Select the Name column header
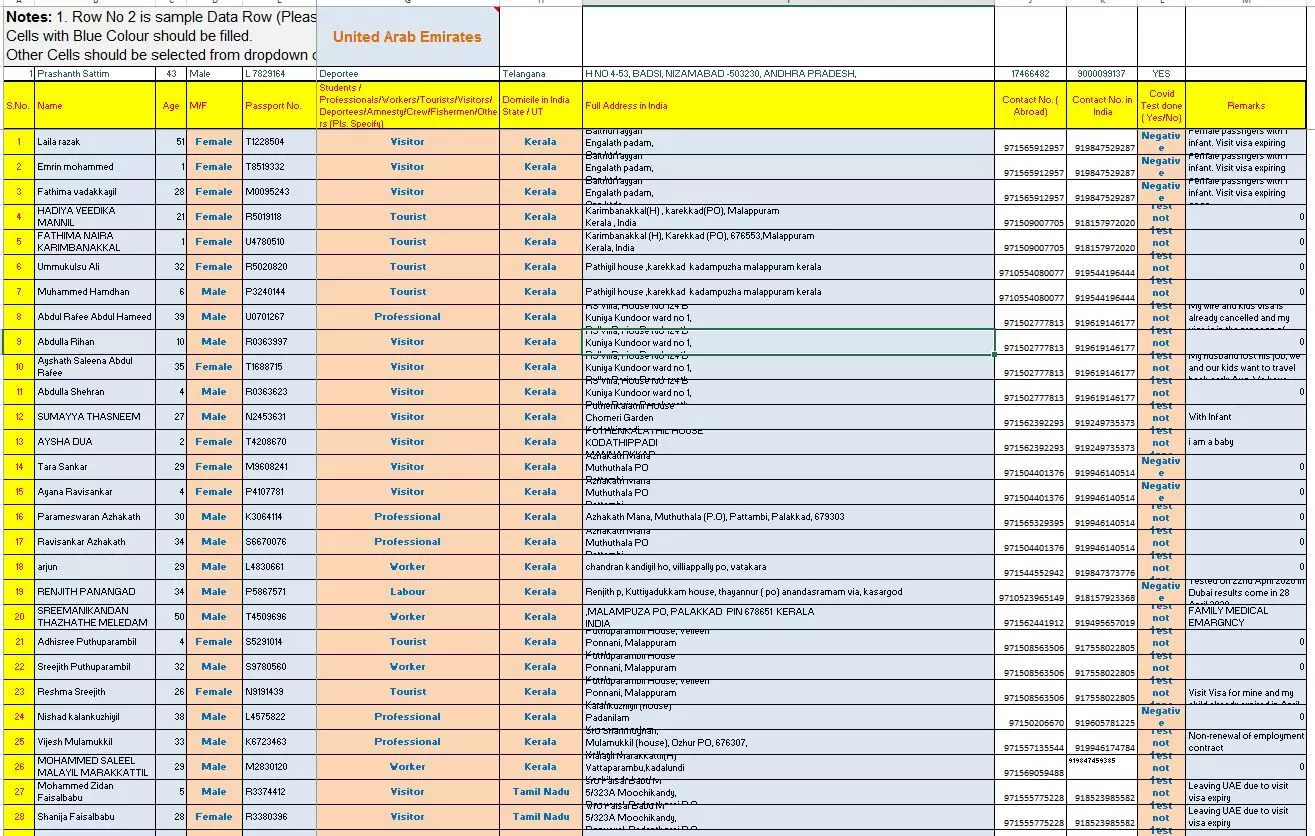1315x836 pixels. pyautogui.click(x=95, y=105)
